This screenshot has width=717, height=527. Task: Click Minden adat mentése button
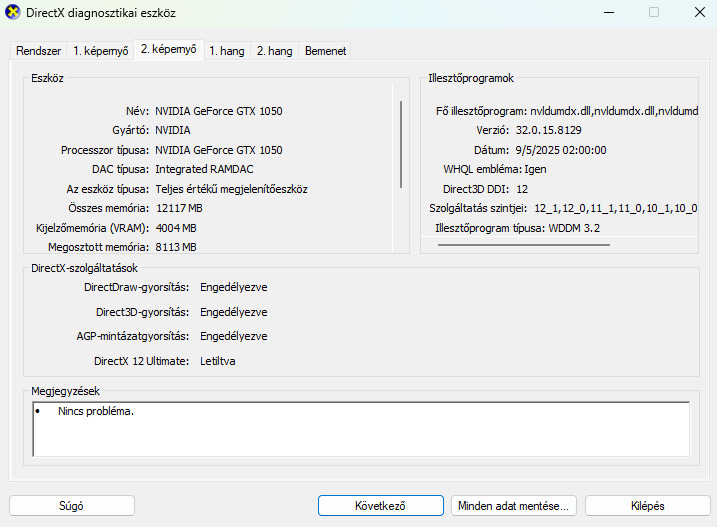pyautogui.click(x=514, y=505)
